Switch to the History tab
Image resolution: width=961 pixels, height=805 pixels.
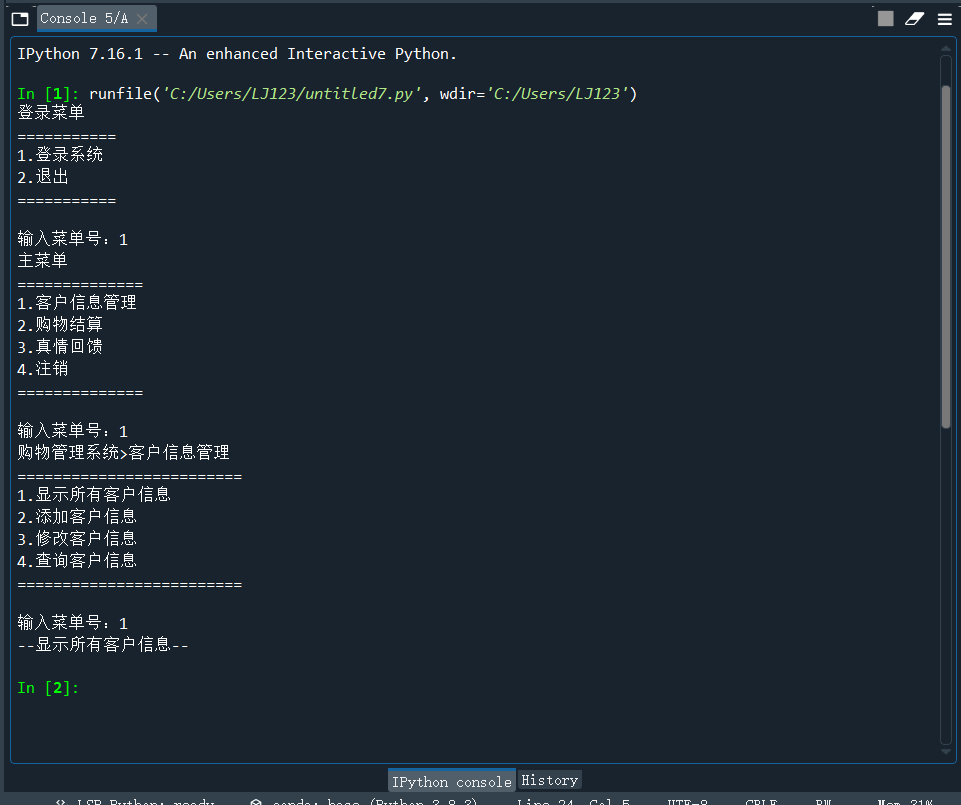548,780
